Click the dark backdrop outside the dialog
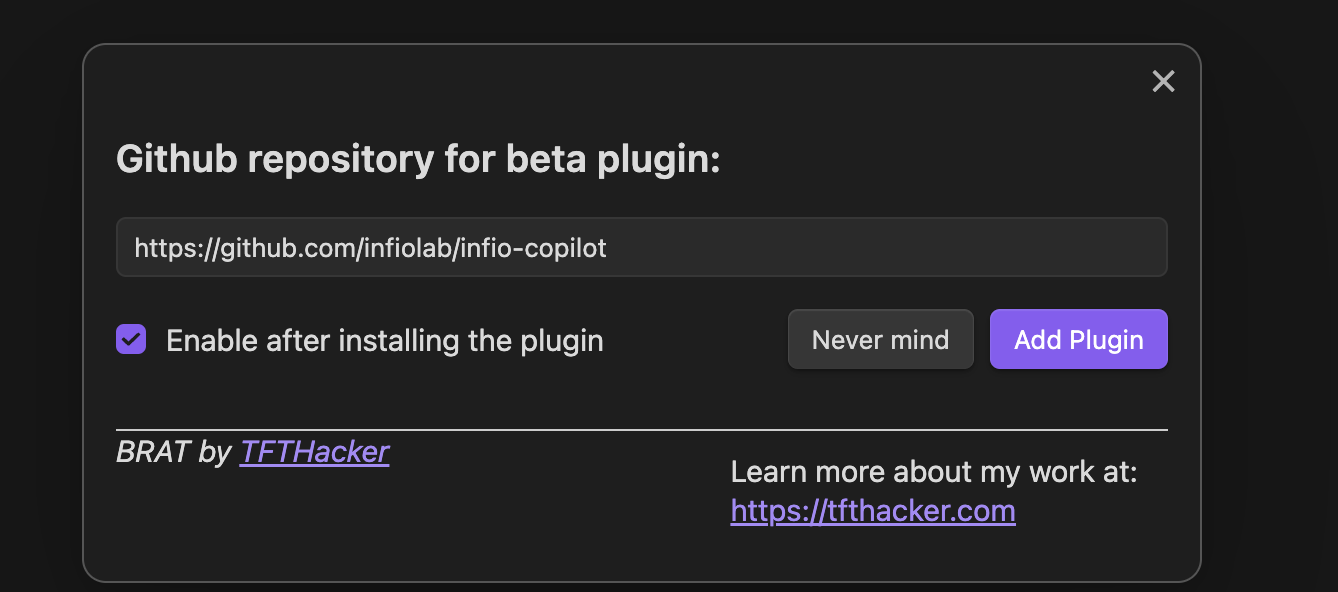This screenshot has height=592, width=1338. [x=1270, y=300]
